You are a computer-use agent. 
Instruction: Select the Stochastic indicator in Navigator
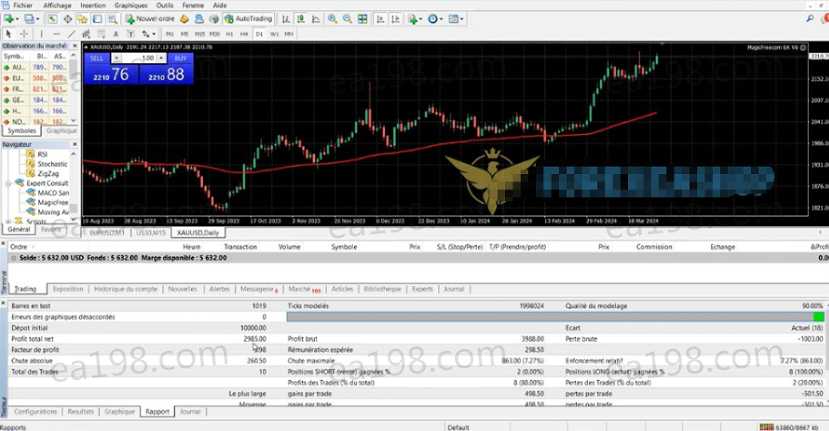pyautogui.click(x=52, y=163)
